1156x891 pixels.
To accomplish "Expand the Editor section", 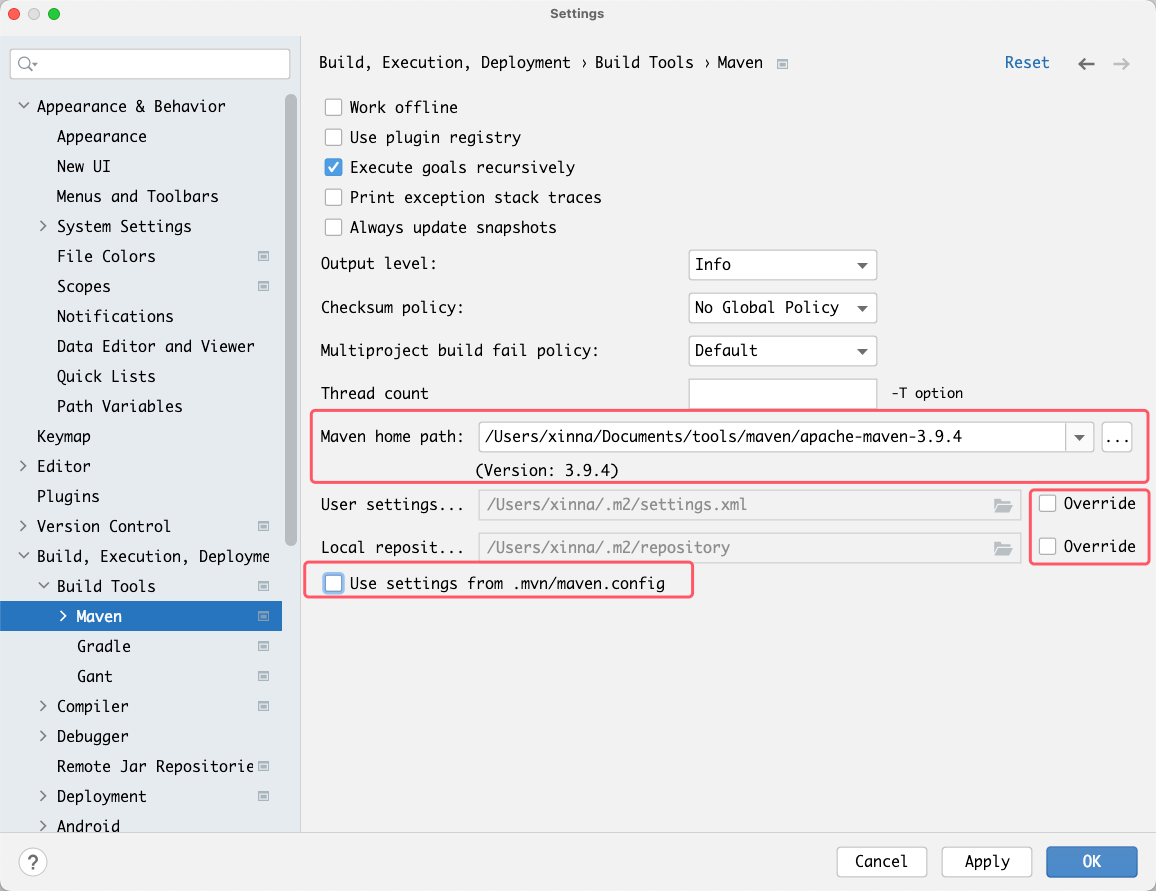I will pyautogui.click(x=24, y=466).
